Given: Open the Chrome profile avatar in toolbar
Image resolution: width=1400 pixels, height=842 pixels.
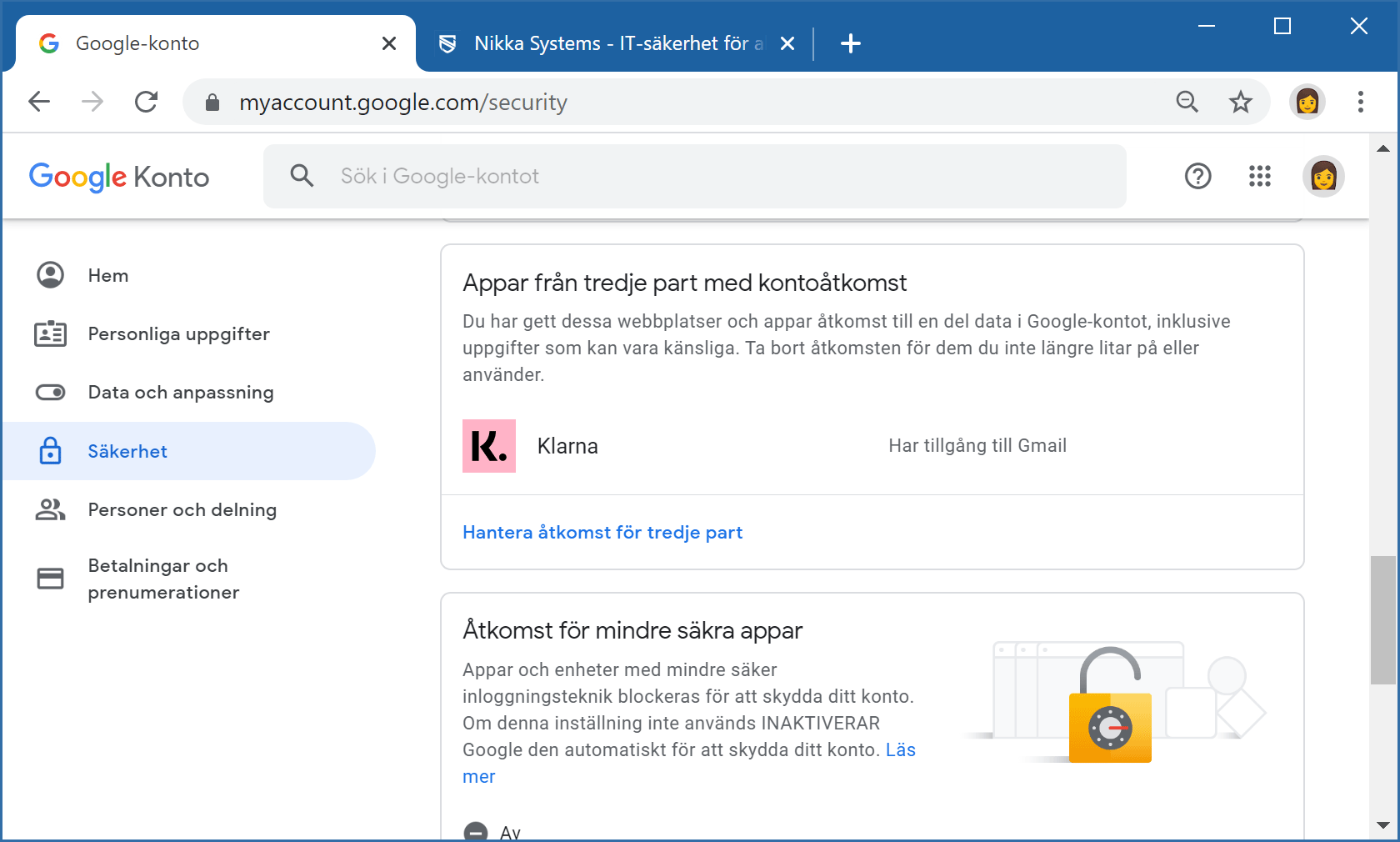Looking at the screenshot, I should point(1307,102).
